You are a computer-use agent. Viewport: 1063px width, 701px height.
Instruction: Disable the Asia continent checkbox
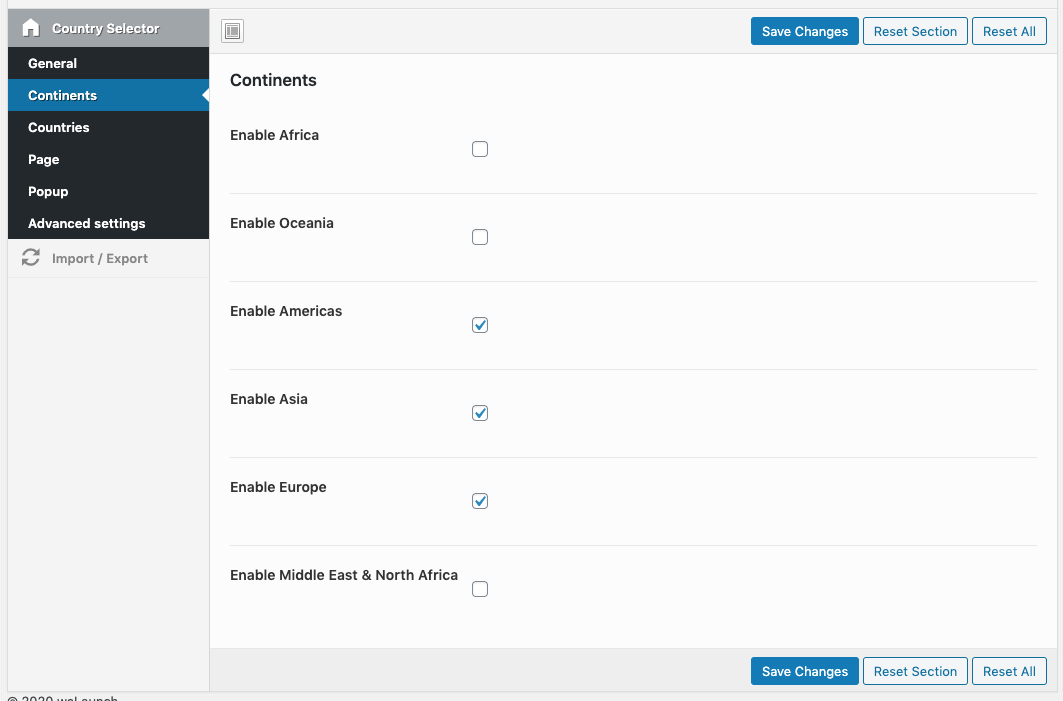[x=480, y=413]
